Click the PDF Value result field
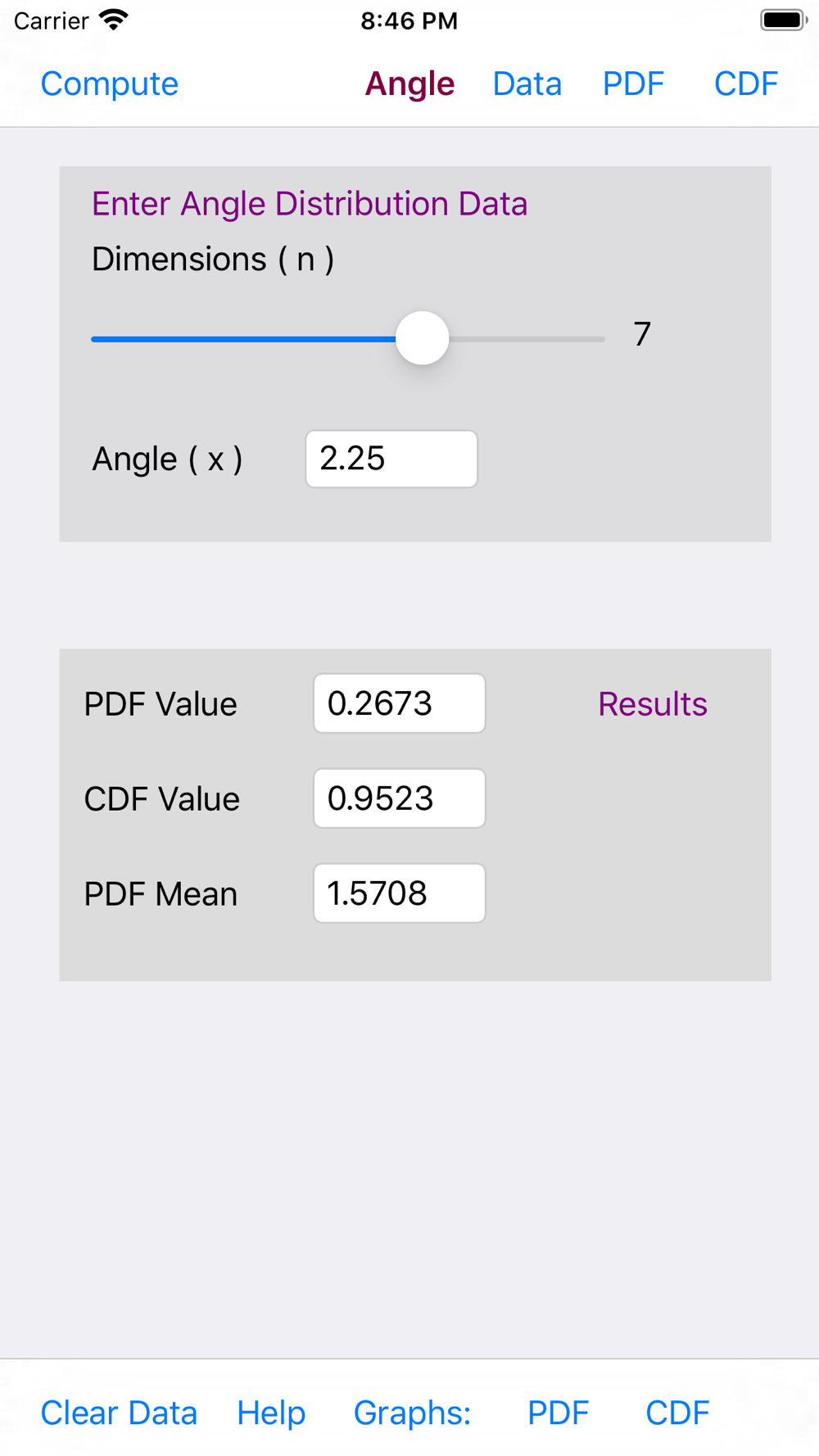Viewport: 819px width, 1456px height. pyautogui.click(x=400, y=703)
